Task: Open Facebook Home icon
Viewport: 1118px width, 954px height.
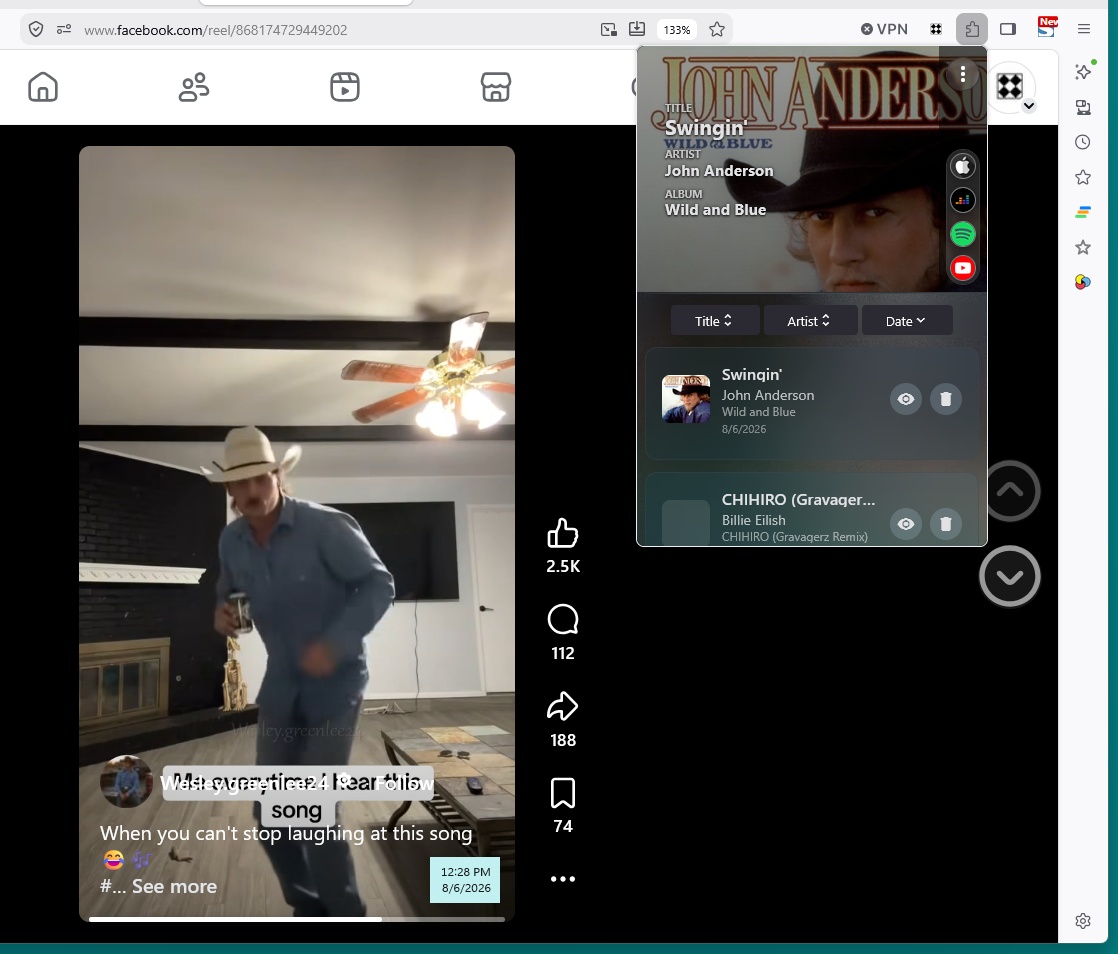Action: 43,87
